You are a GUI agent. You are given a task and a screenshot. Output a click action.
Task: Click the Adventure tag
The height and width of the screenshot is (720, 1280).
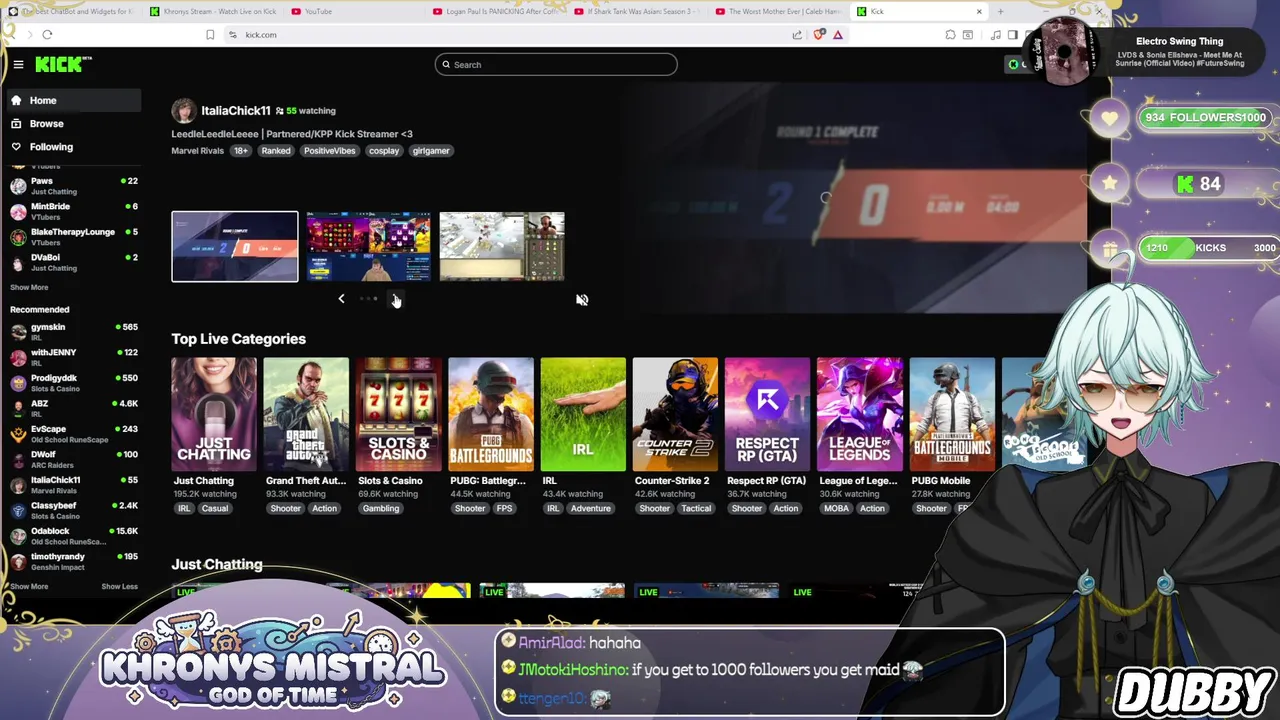tap(590, 509)
